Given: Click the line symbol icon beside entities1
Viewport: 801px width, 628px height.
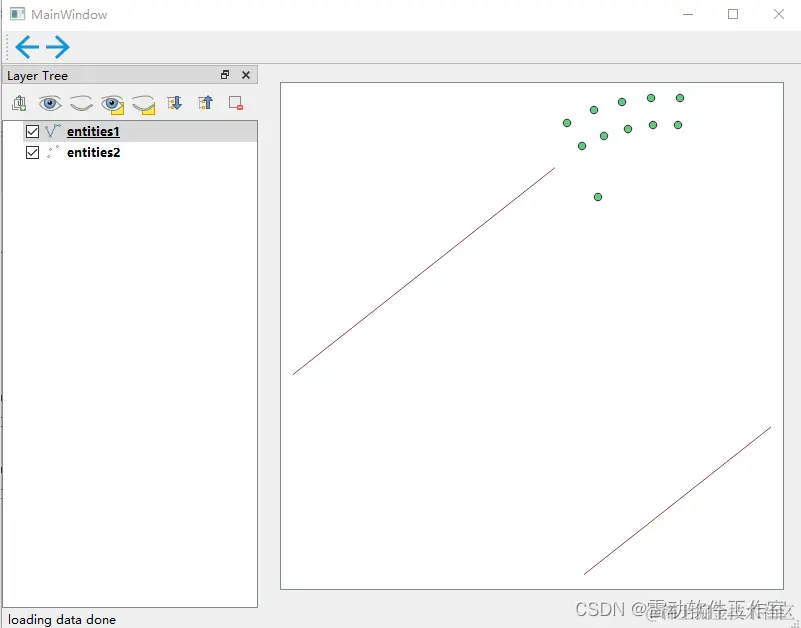Looking at the screenshot, I should (x=53, y=131).
